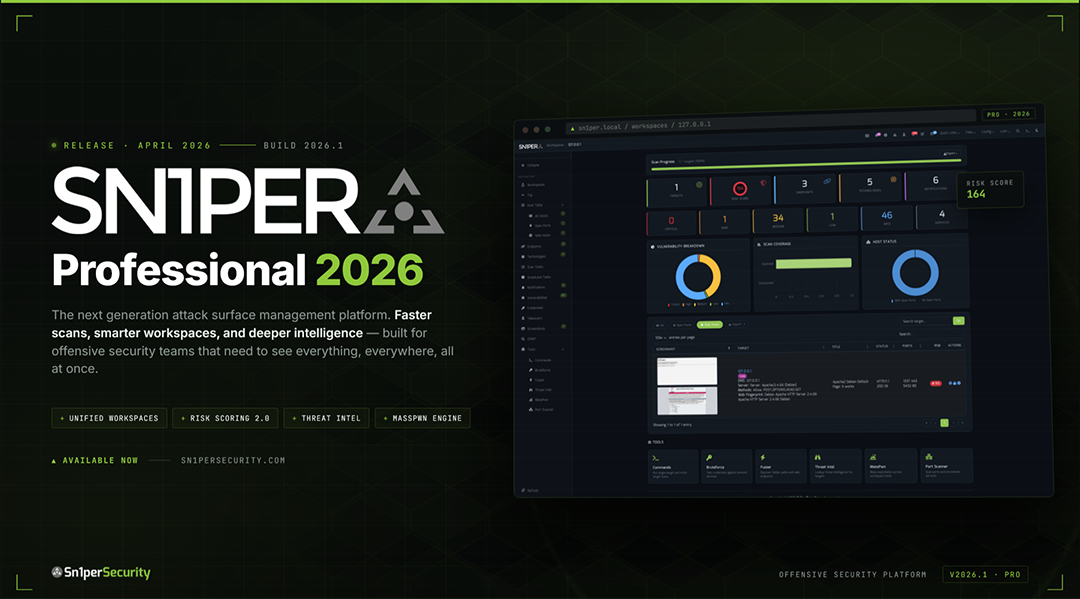Viewport: 1080px width, 599px height.
Task: Expand the Config dropdown in the top bar
Action: pos(988,131)
